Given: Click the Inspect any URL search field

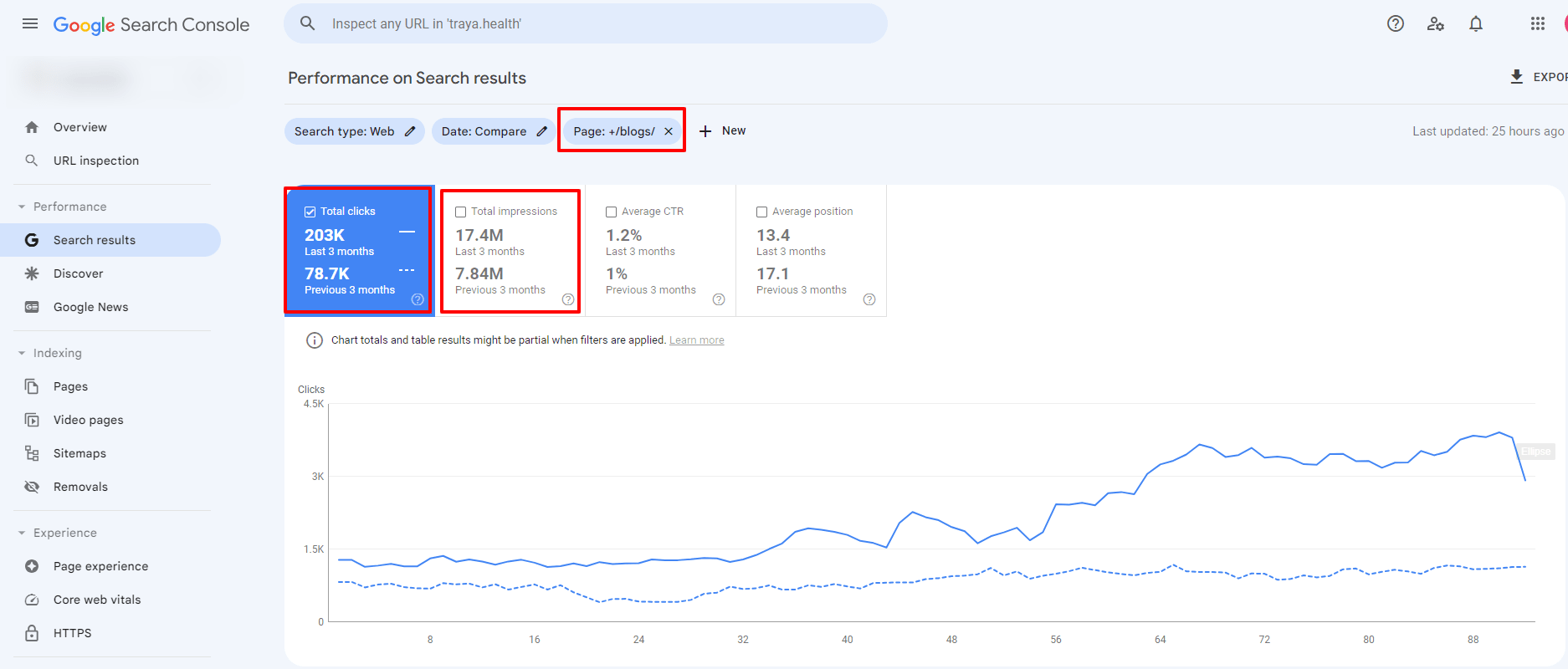Looking at the screenshot, I should click(586, 23).
